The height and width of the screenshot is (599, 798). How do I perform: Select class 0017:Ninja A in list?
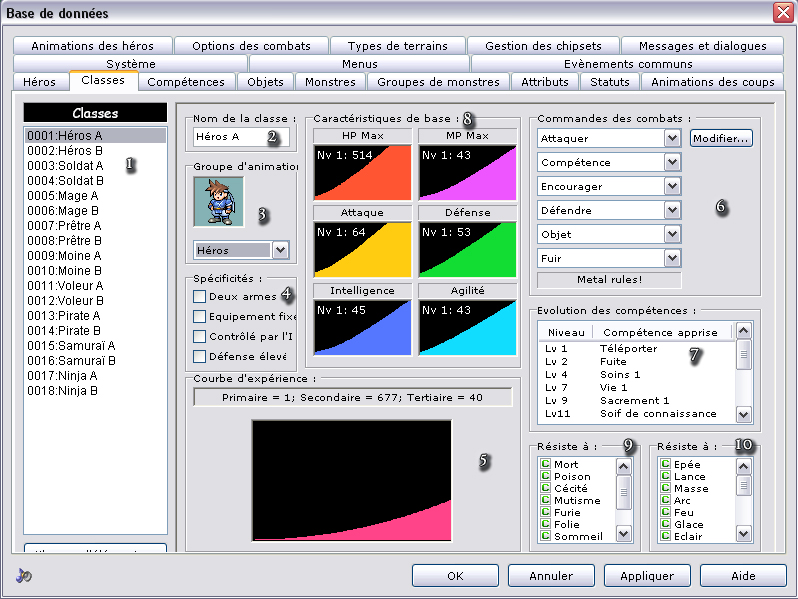click(x=96, y=376)
